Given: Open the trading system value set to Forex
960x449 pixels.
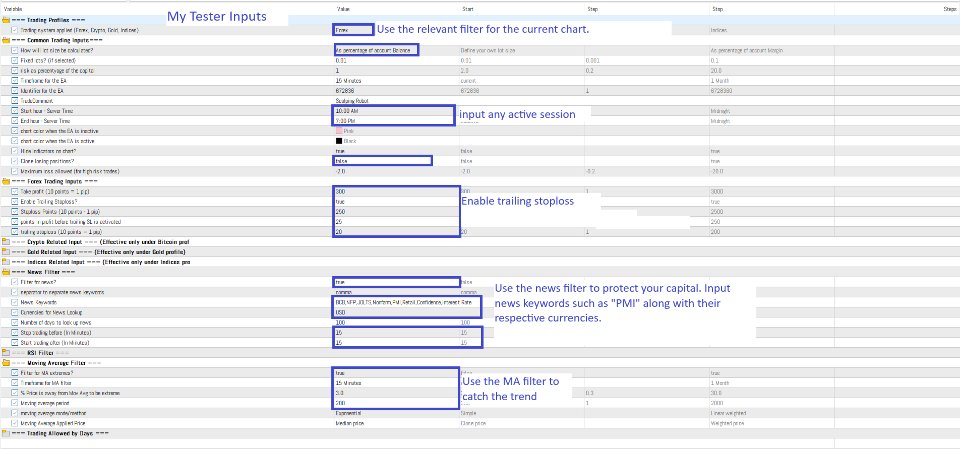Looking at the screenshot, I should tap(353, 30).
